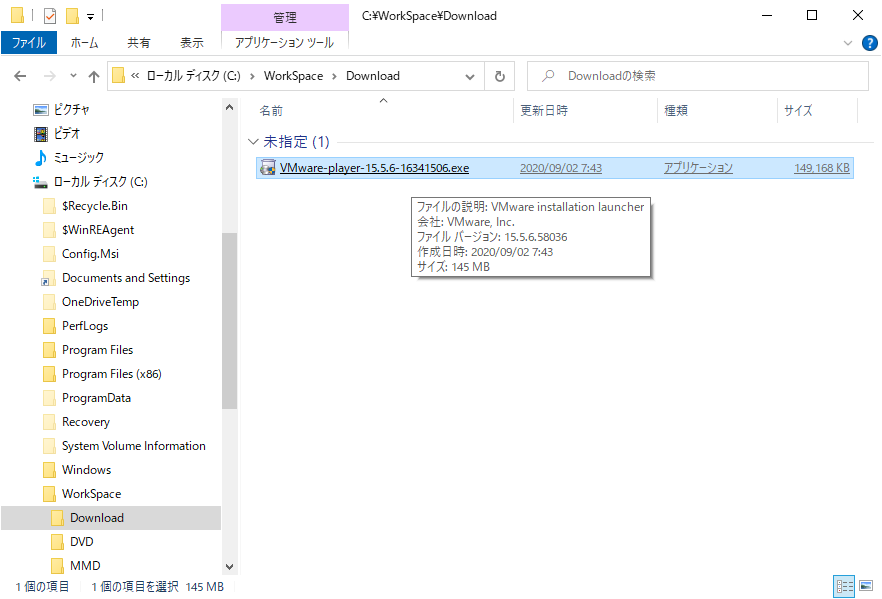Image resolution: width=882 pixels, height=599 pixels.
Task: Open the Program Files folder
Action: point(97,350)
